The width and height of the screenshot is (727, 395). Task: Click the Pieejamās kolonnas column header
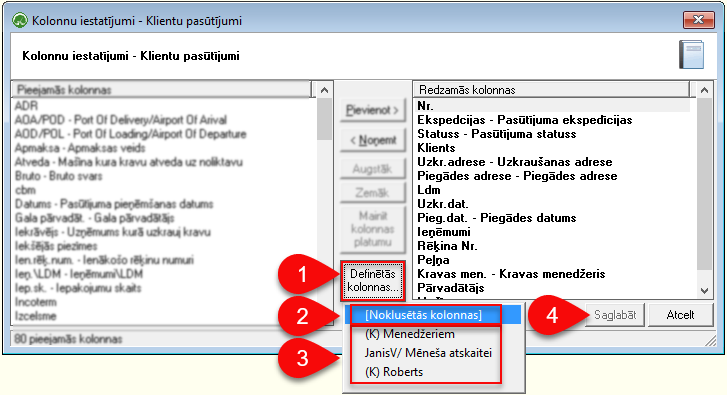(161, 90)
